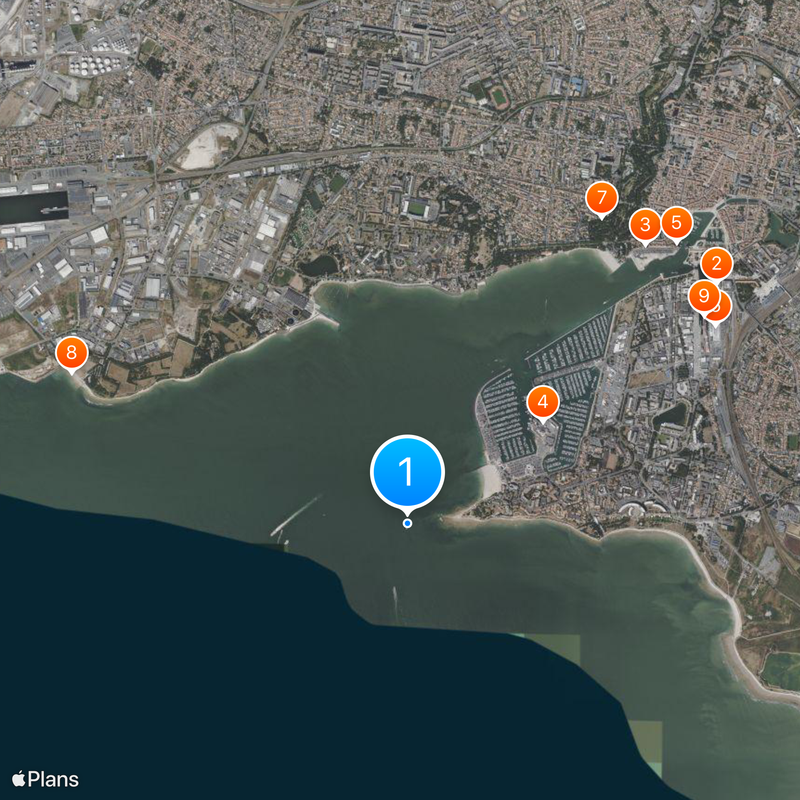Select the partially hidden pin behind pin 9
This screenshot has height=800, width=800.
coord(722,309)
